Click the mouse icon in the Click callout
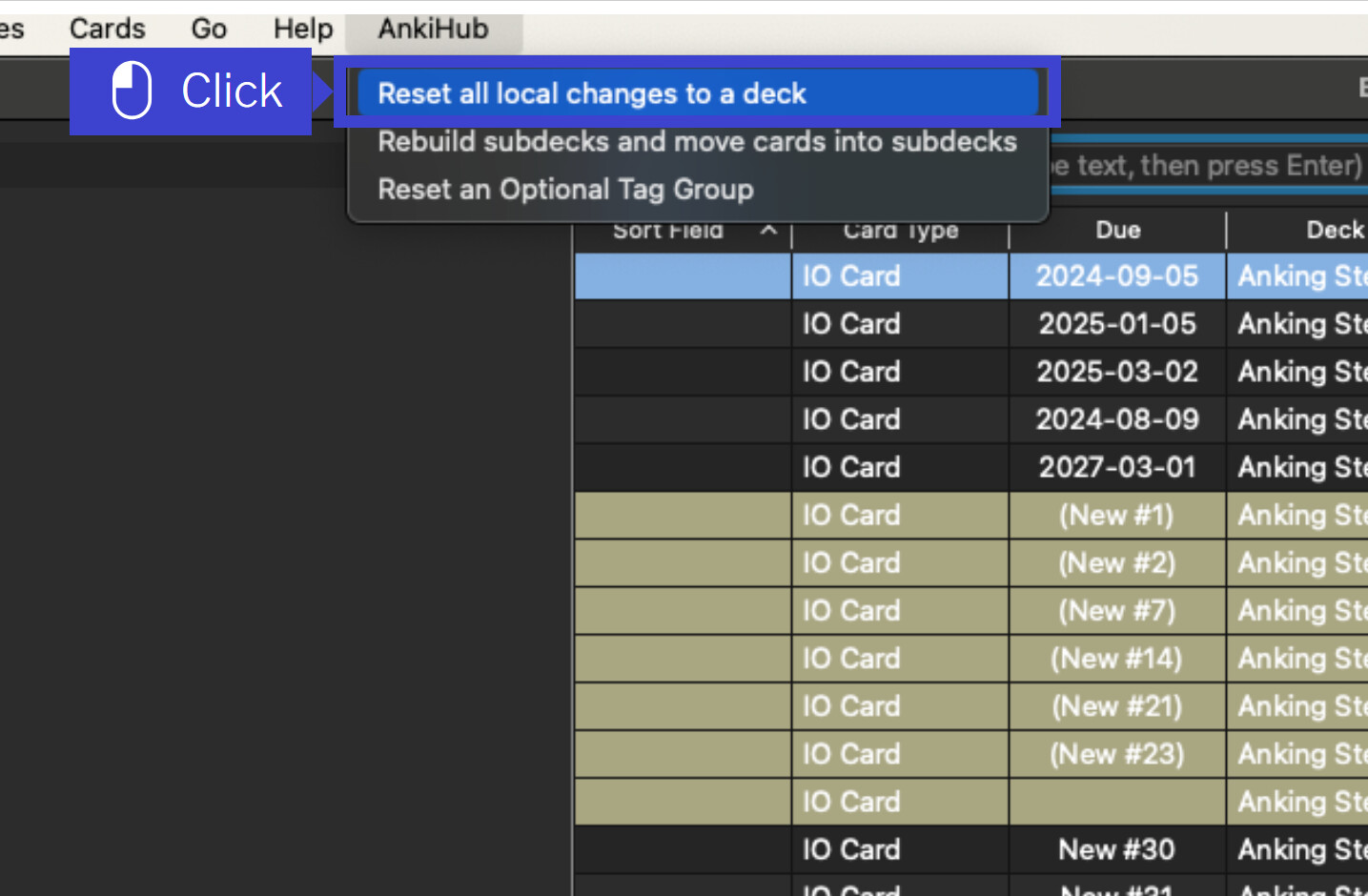Screen dimensions: 1368x896 coord(132,91)
